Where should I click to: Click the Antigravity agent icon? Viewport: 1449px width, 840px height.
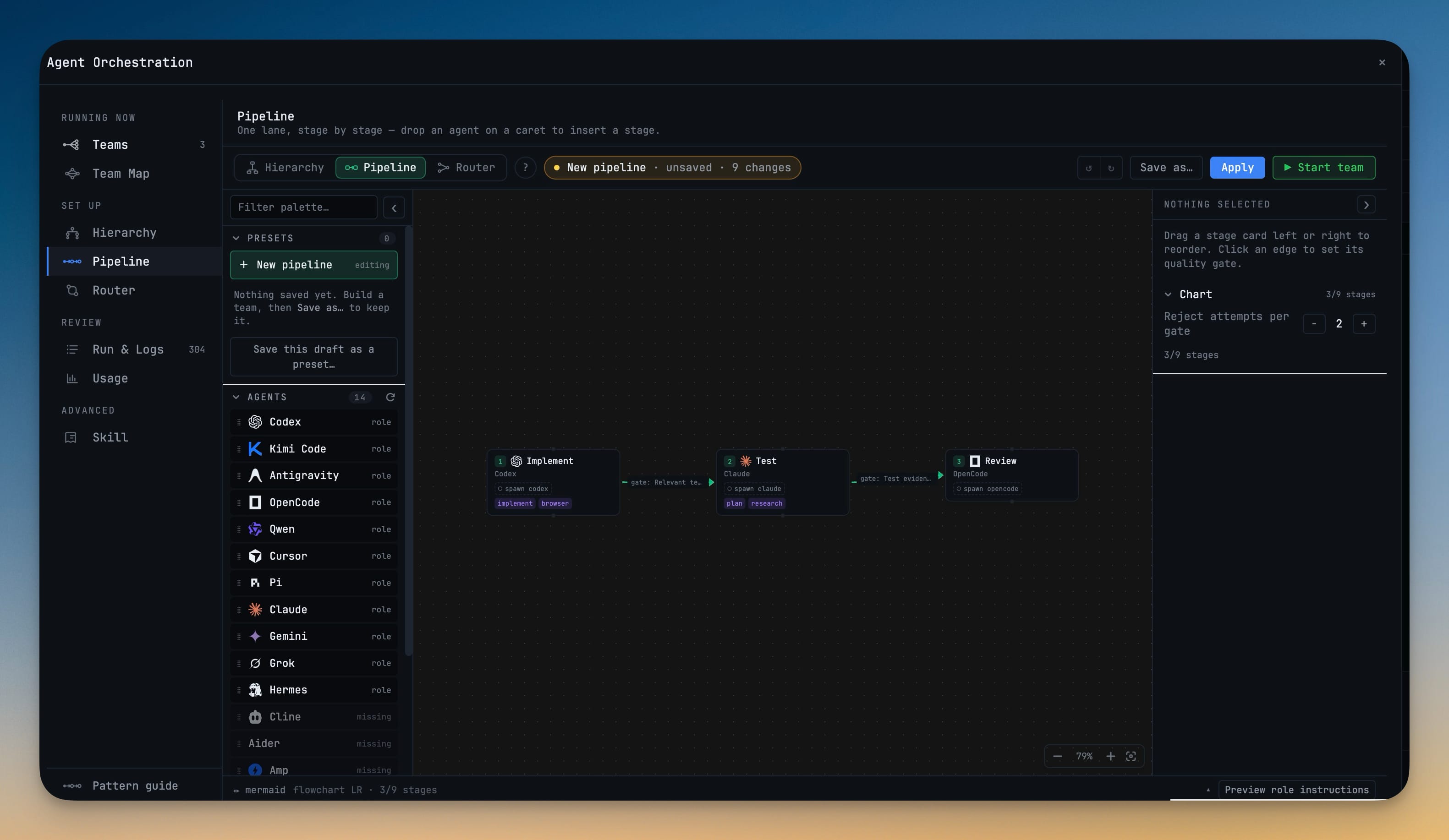(255, 475)
